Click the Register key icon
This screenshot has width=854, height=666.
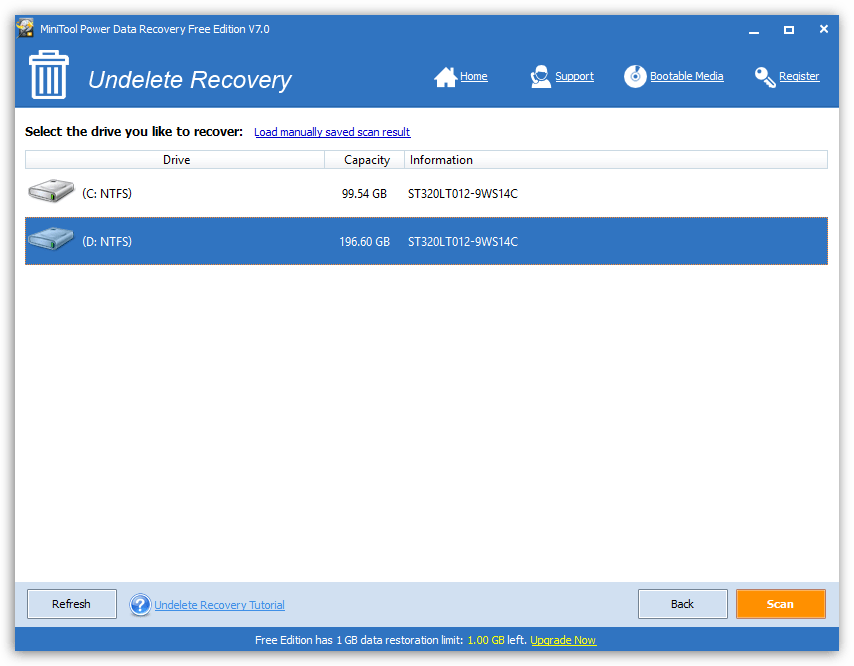pyautogui.click(x=765, y=77)
